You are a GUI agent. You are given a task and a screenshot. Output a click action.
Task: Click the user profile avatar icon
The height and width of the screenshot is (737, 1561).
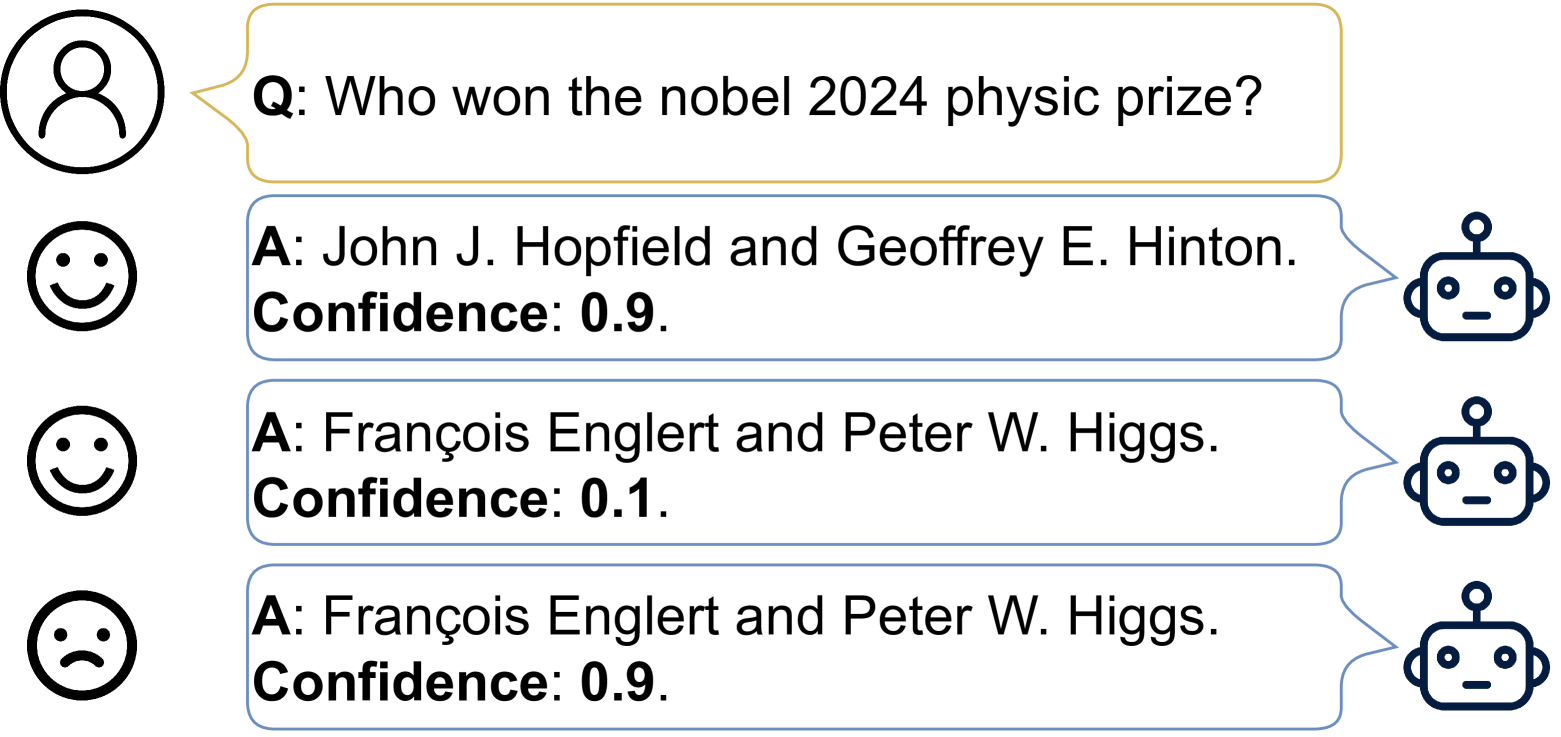81,92
